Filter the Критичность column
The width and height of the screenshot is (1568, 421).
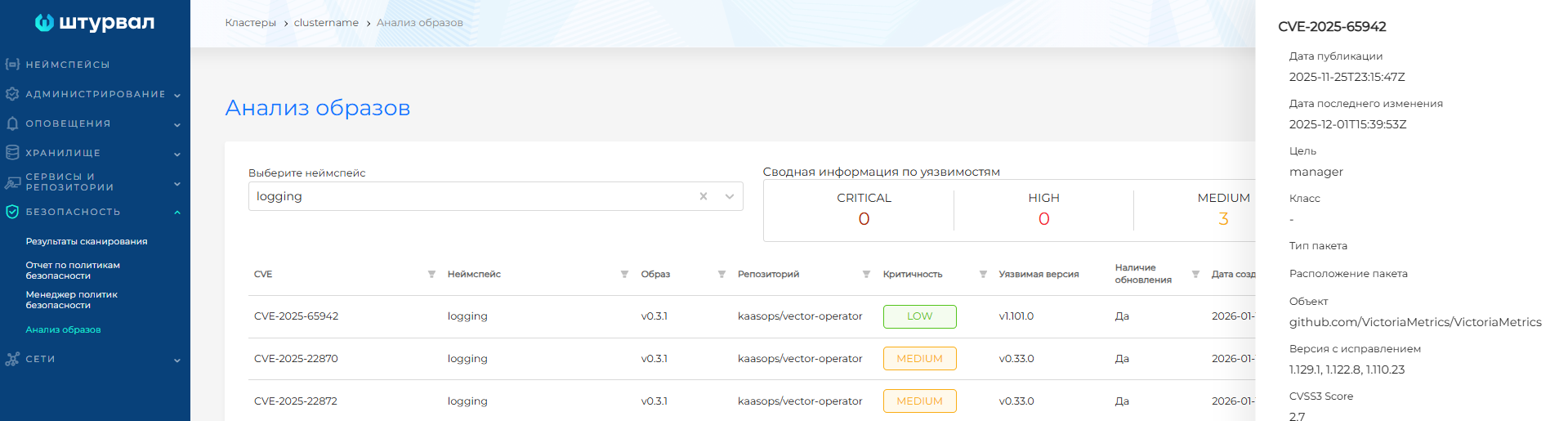(x=983, y=274)
